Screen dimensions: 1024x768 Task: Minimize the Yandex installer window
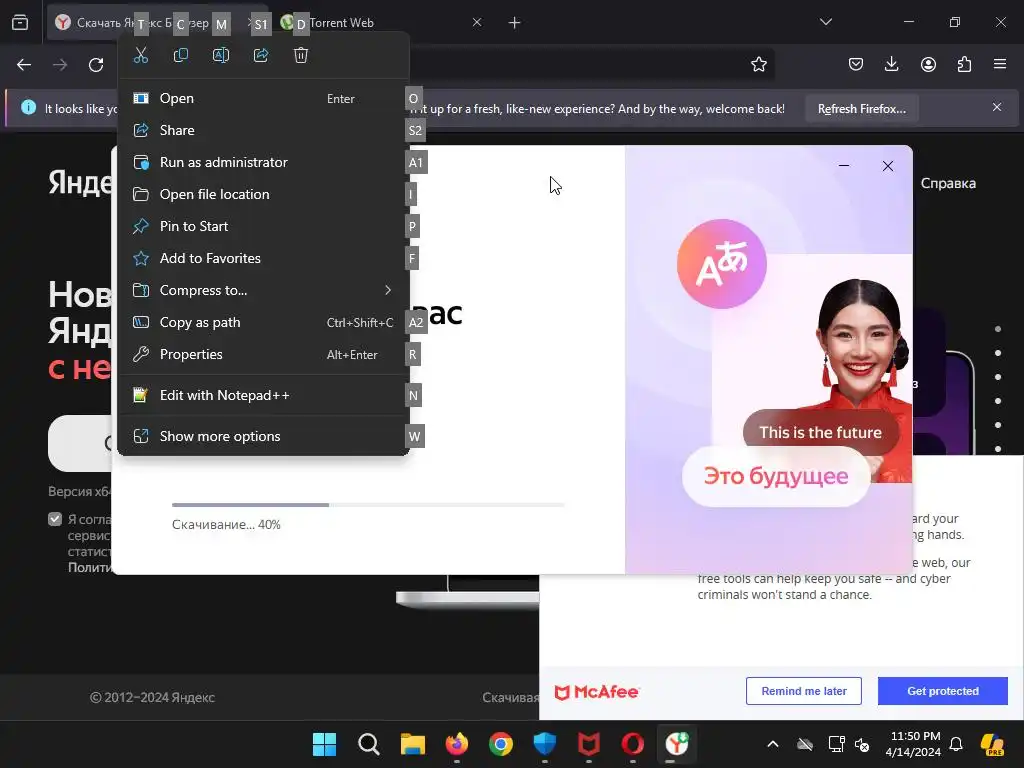(844, 166)
